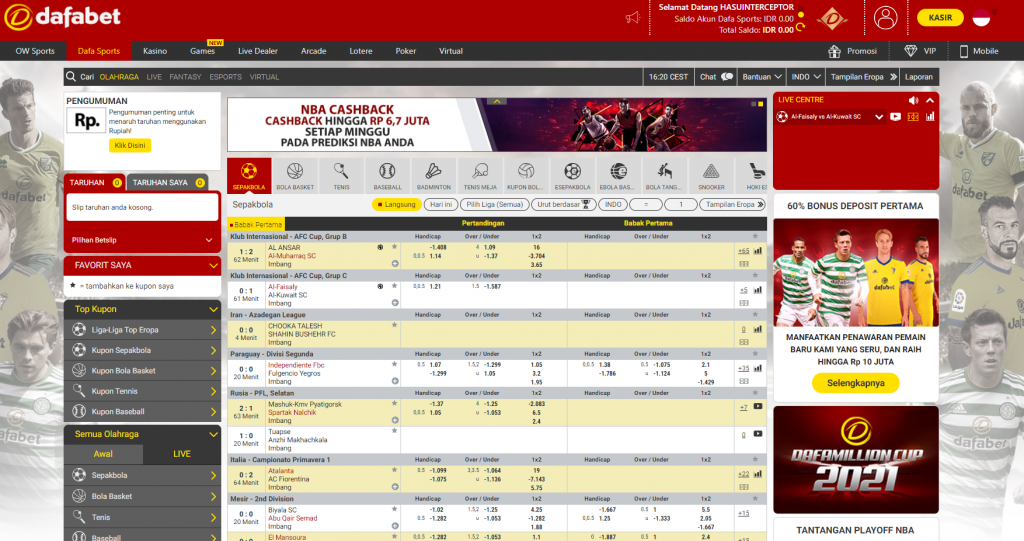The image size is (1024, 541).
Task: Click the user profile account icon
Action: pos(886,18)
